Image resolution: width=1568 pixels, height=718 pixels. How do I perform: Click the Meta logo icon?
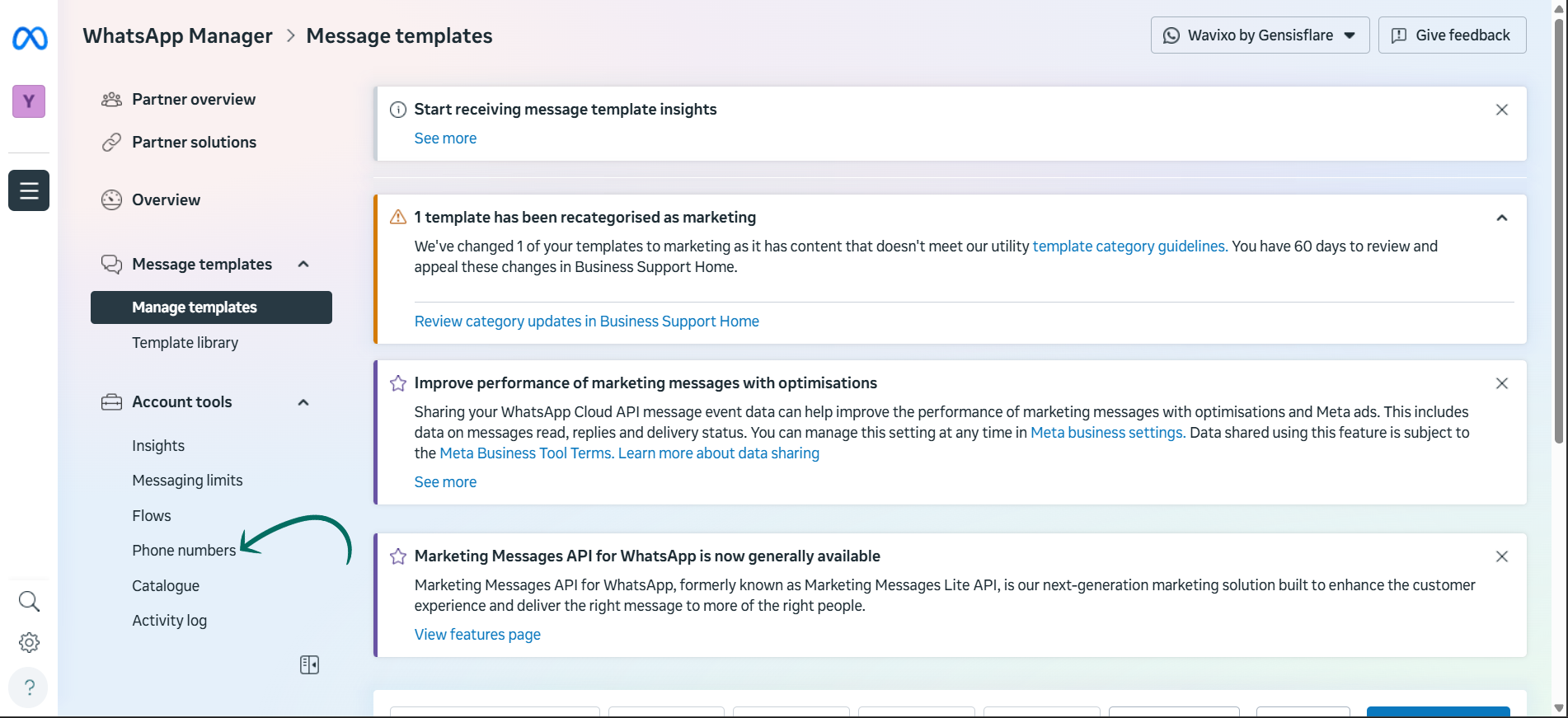(x=30, y=38)
